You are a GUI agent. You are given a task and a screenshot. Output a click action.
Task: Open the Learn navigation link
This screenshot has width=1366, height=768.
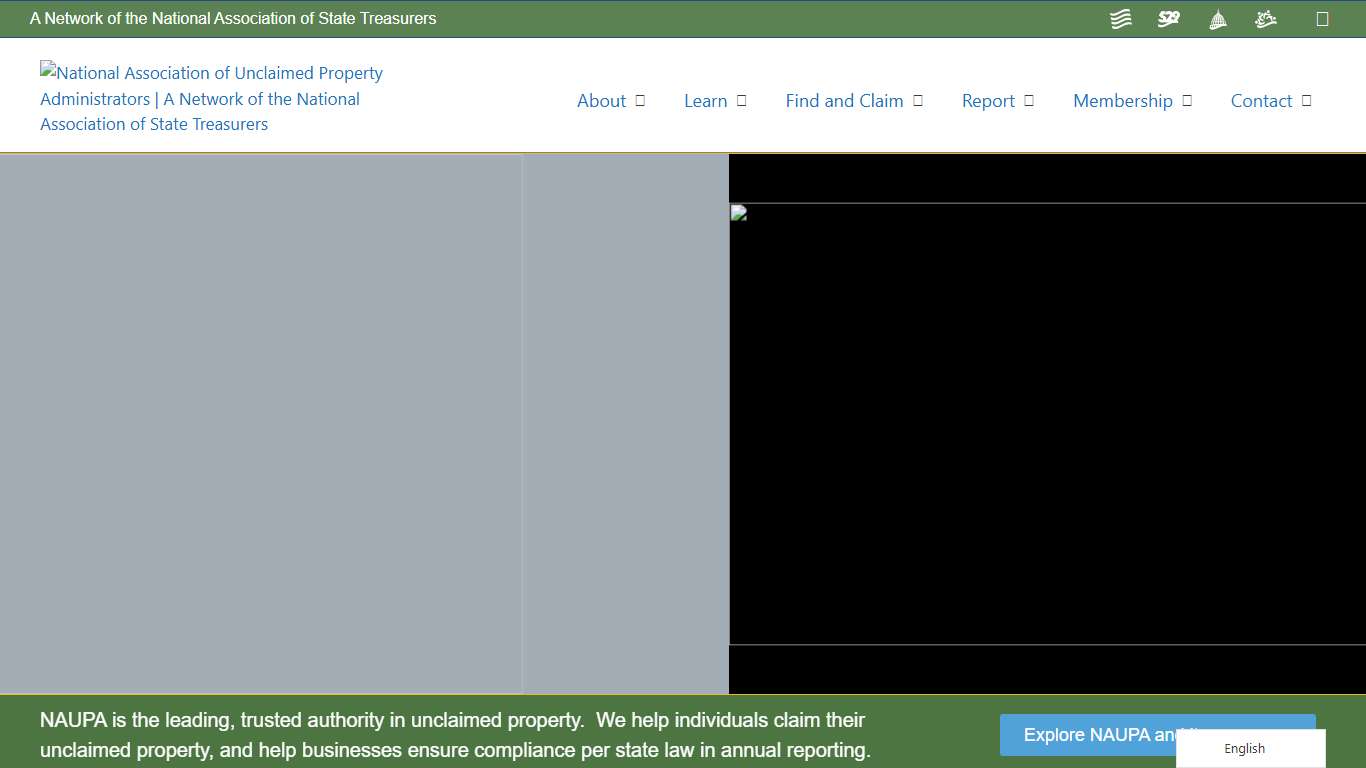pyautogui.click(x=706, y=100)
